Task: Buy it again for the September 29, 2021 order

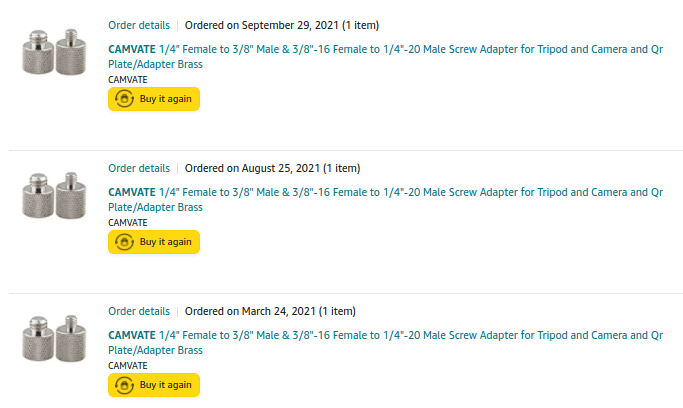Action: coord(154,99)
